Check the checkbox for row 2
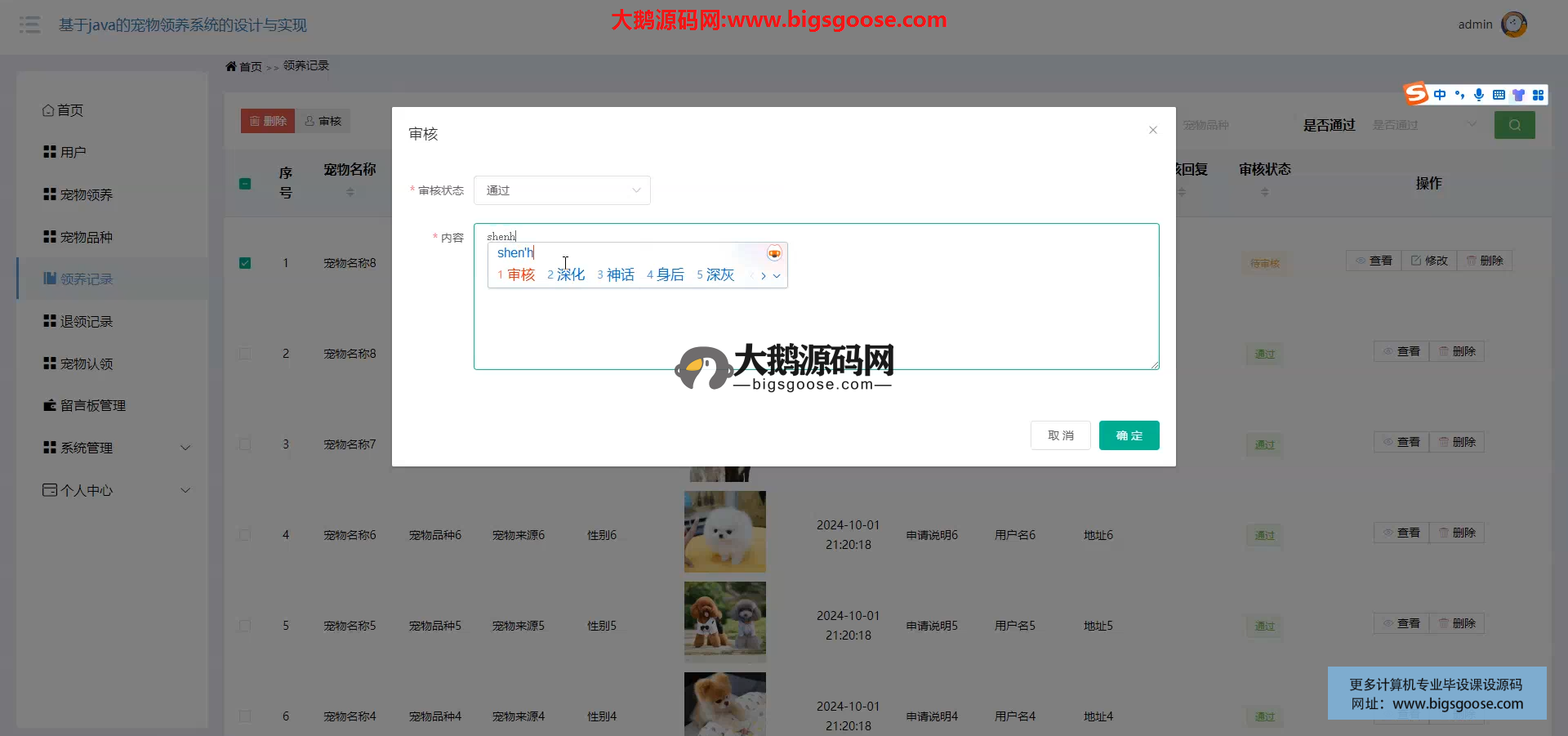Viewport: 1568px width, 736px height. click(x=245, y=354)
